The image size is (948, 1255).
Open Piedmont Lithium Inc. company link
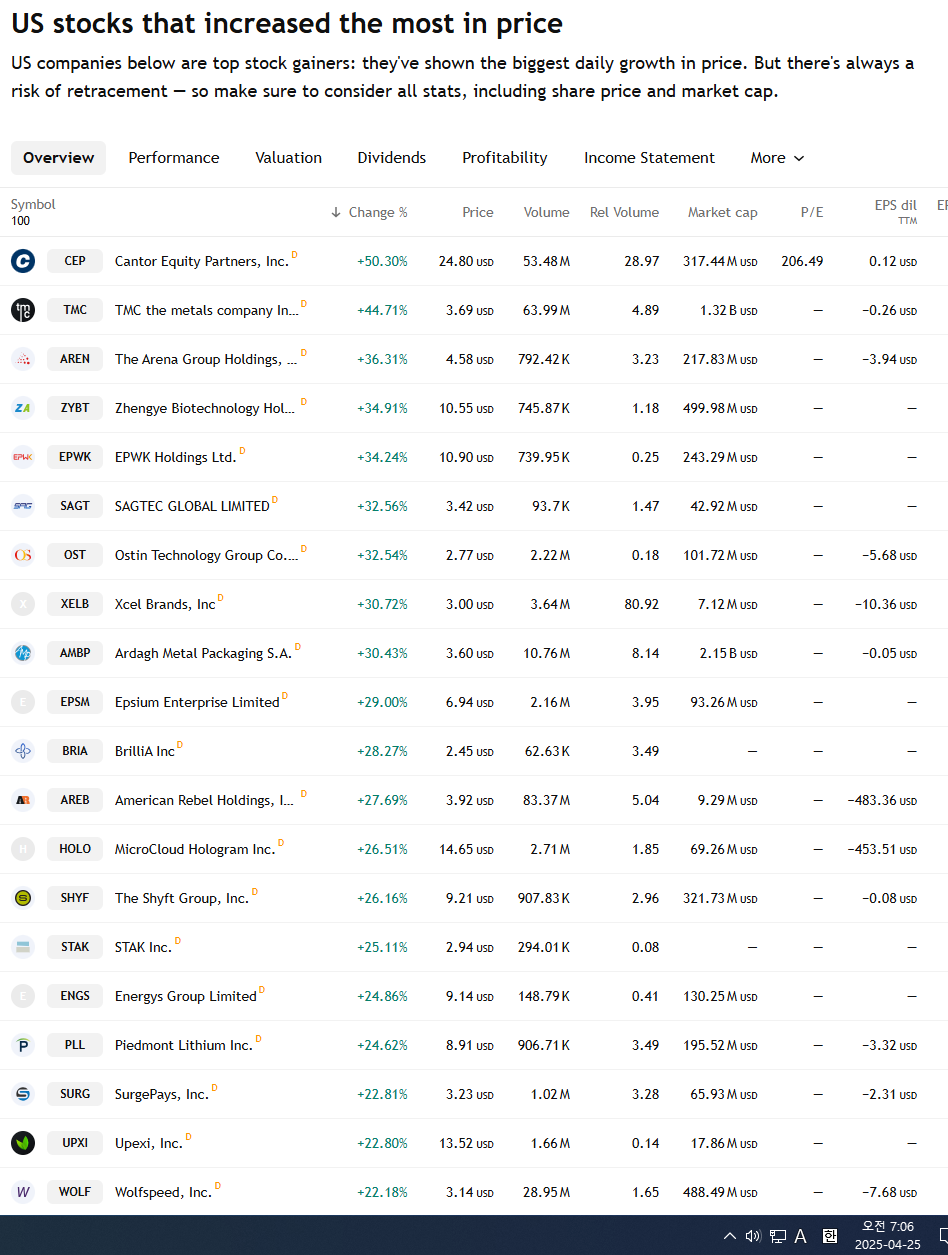pyautogui.click(x=184, y=1045)
